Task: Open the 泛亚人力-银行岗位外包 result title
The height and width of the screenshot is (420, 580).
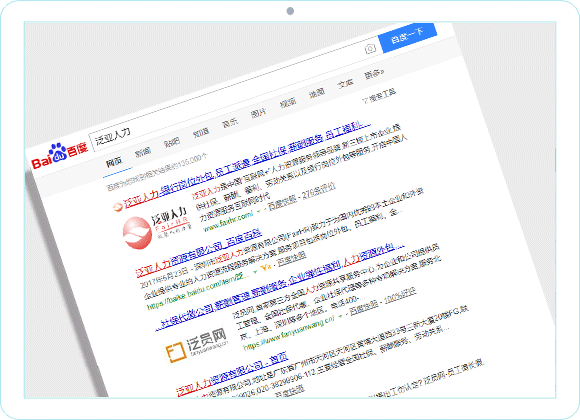Action: 247,164
